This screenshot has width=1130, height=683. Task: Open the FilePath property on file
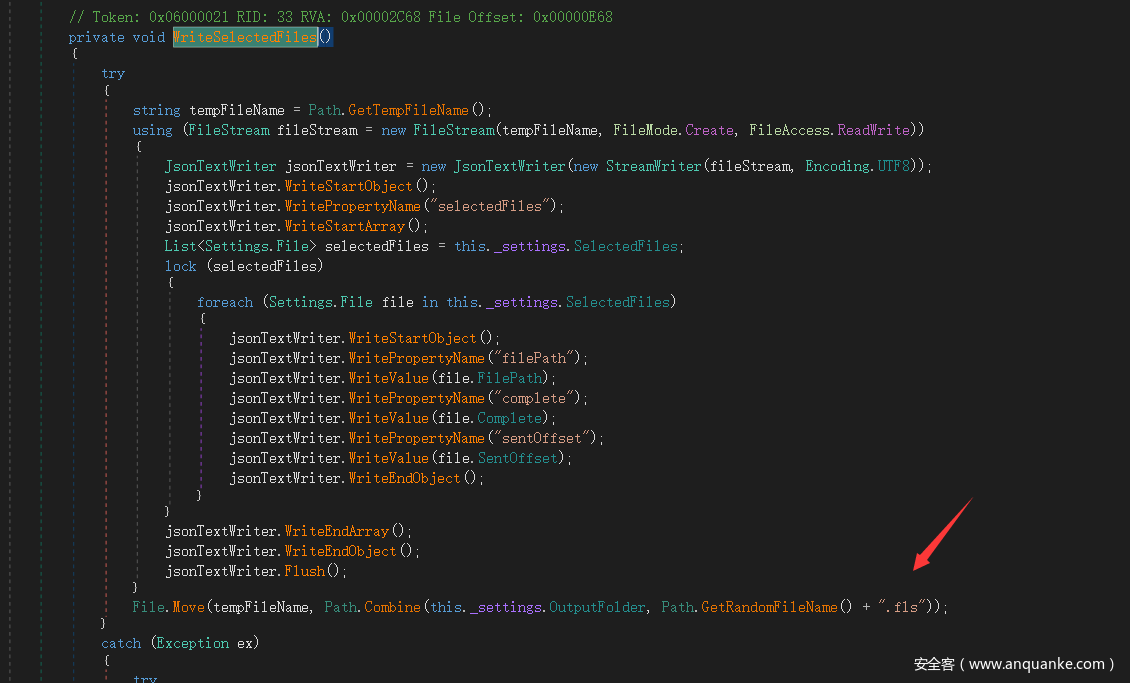coord(508,378)
